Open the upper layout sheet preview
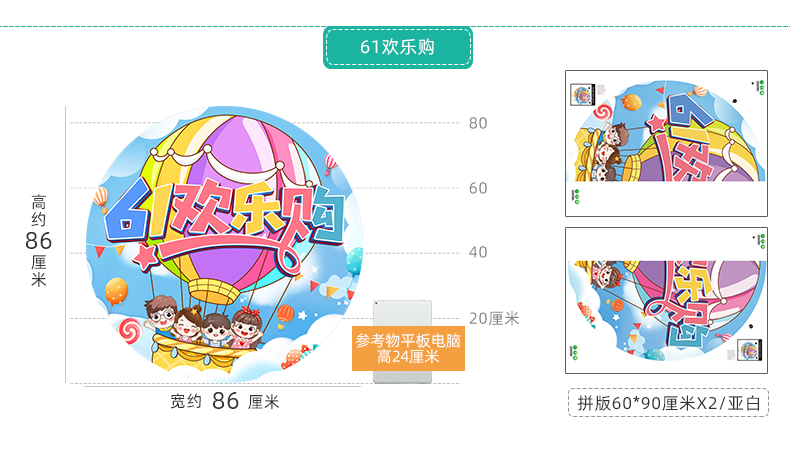Screen dimensions: 790x459 (x=666, y=144)
